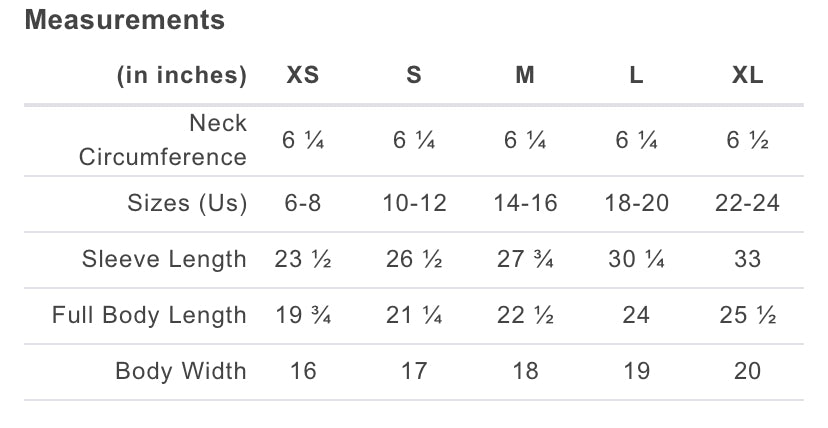The height and width of the screenshot is (428, 828).
Task: Click the Body Width row label
Action: point(181,371)
